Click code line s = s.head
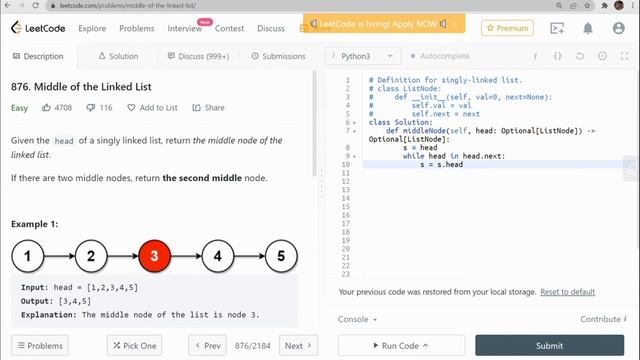The height and width of the screenshot is (360, 640). pos(442,164)
